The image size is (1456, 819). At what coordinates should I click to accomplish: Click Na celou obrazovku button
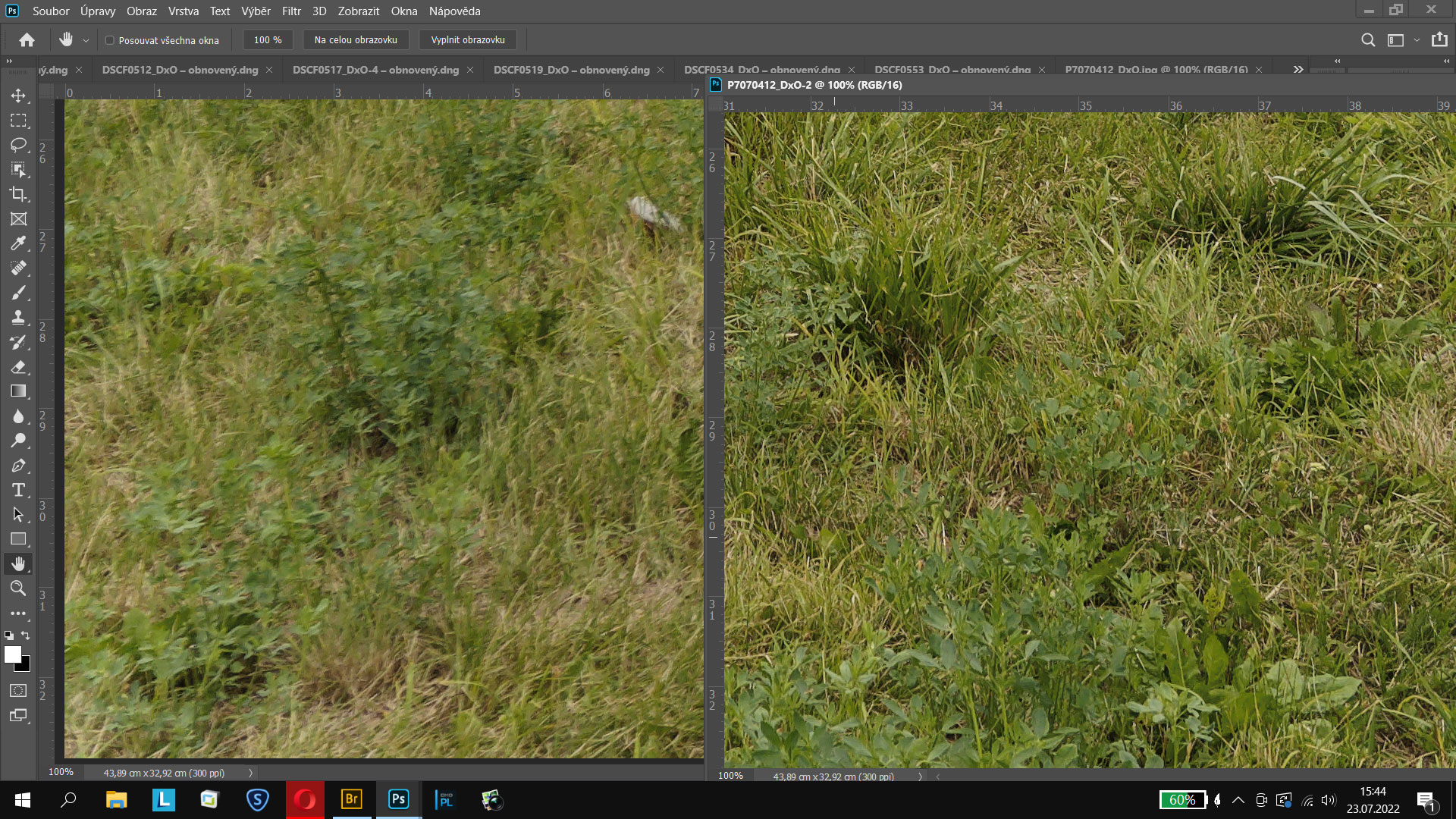[356, 40]
